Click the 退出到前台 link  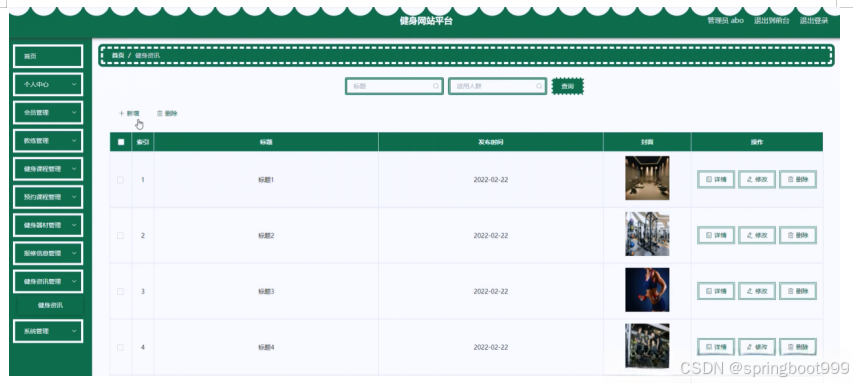tap(771, 21)
